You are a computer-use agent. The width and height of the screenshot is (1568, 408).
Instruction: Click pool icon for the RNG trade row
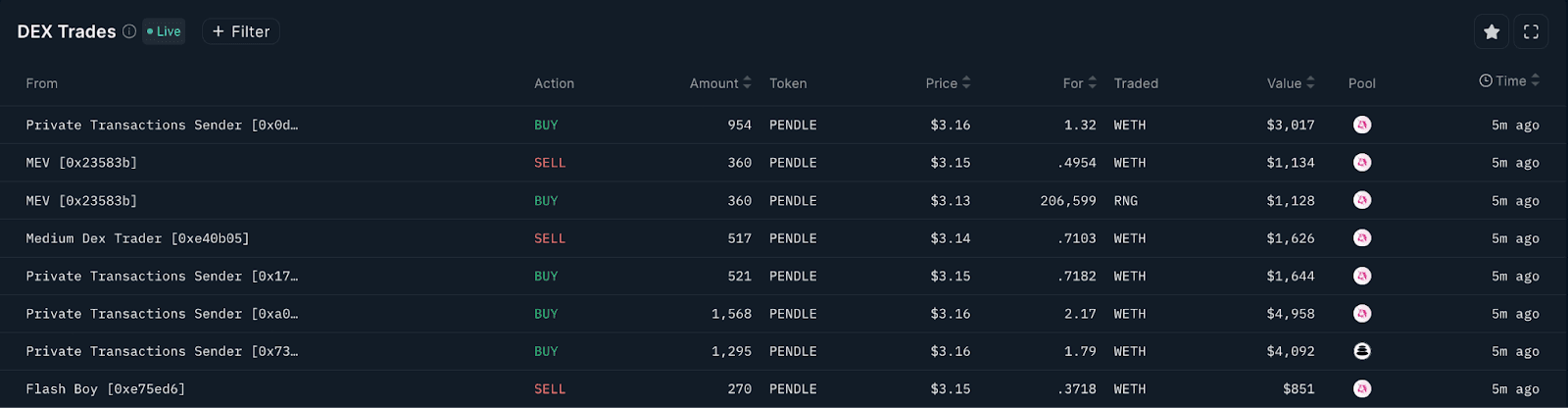pos(1361,200)
